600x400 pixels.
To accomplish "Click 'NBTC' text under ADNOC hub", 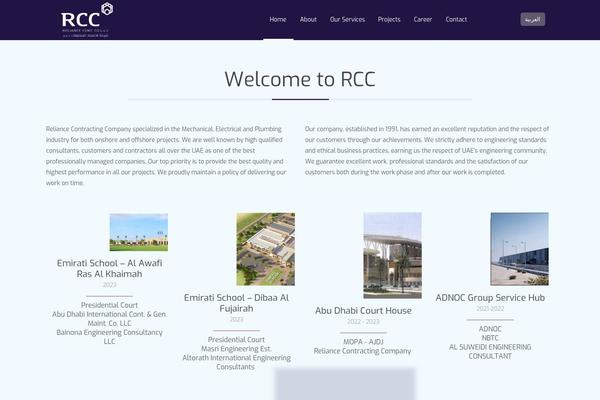I will [490, 338].
